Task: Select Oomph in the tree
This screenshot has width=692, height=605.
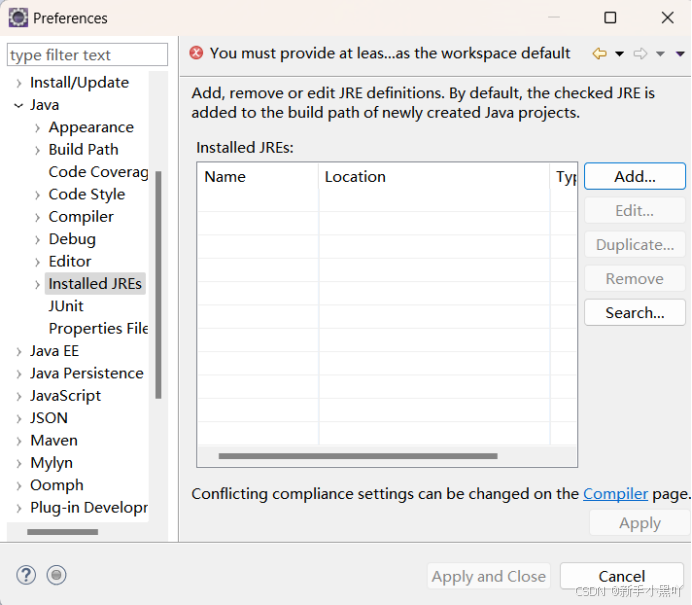Action: [57, 485]
